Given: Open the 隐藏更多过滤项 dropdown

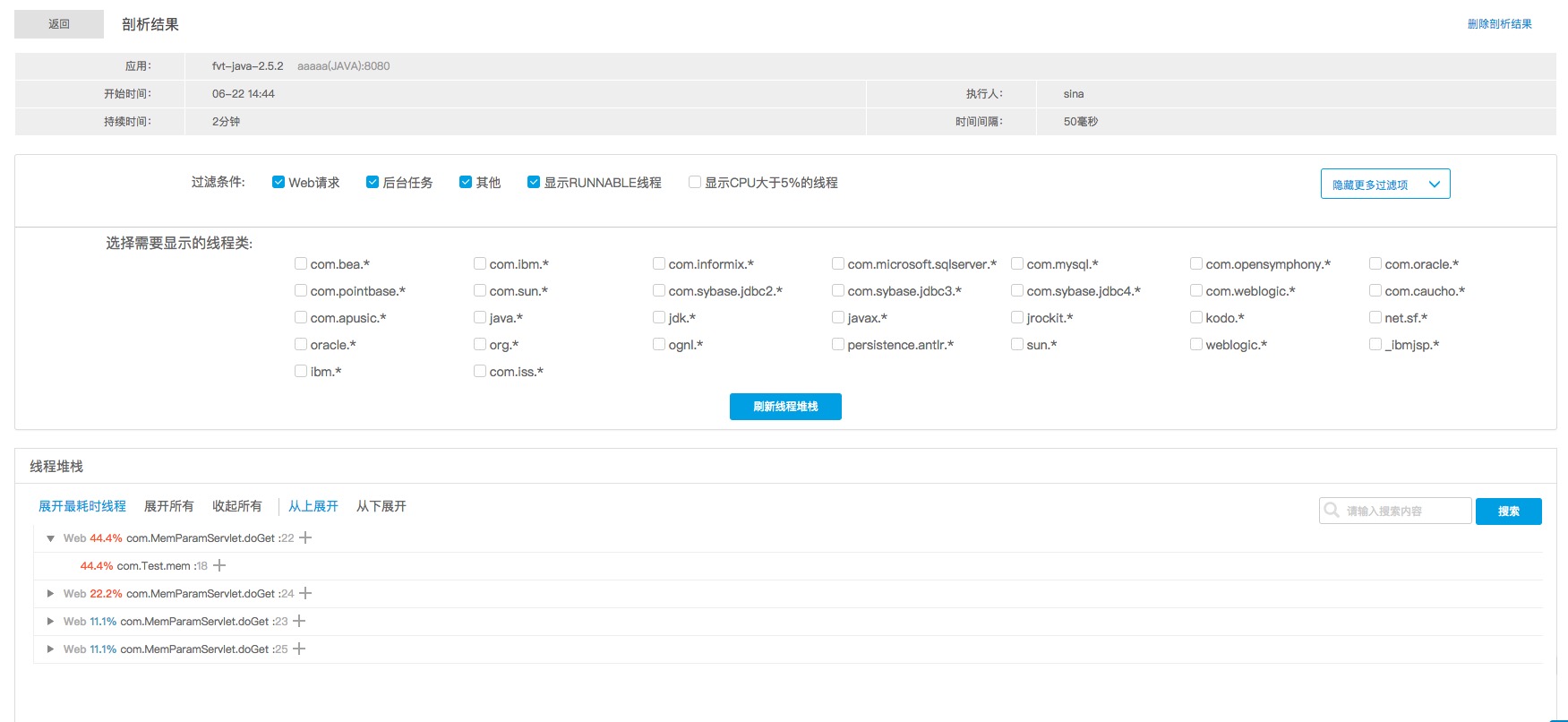Looking at the screenshot, I should [x=1385, y=184].
